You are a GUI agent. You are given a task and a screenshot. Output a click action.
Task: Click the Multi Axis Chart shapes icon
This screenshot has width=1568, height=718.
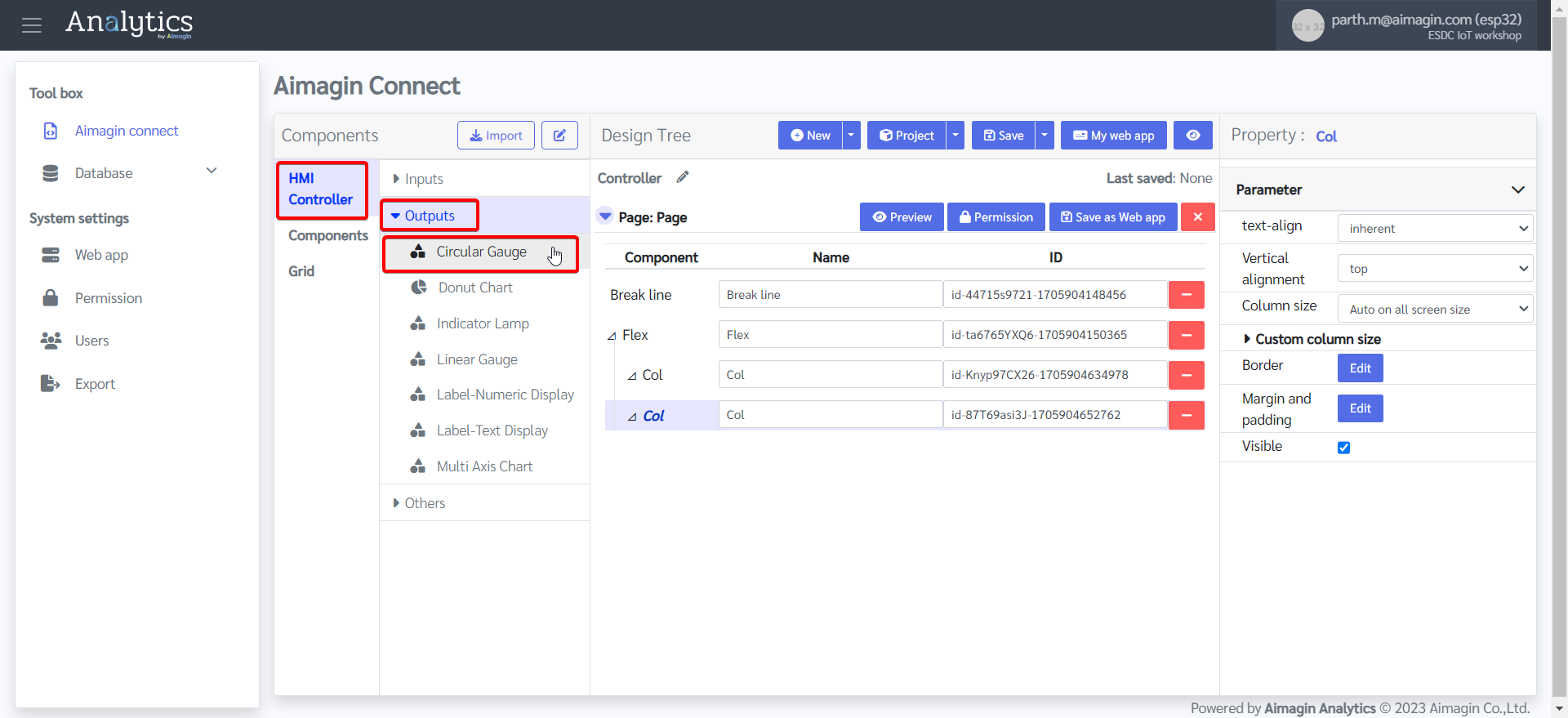418,466
